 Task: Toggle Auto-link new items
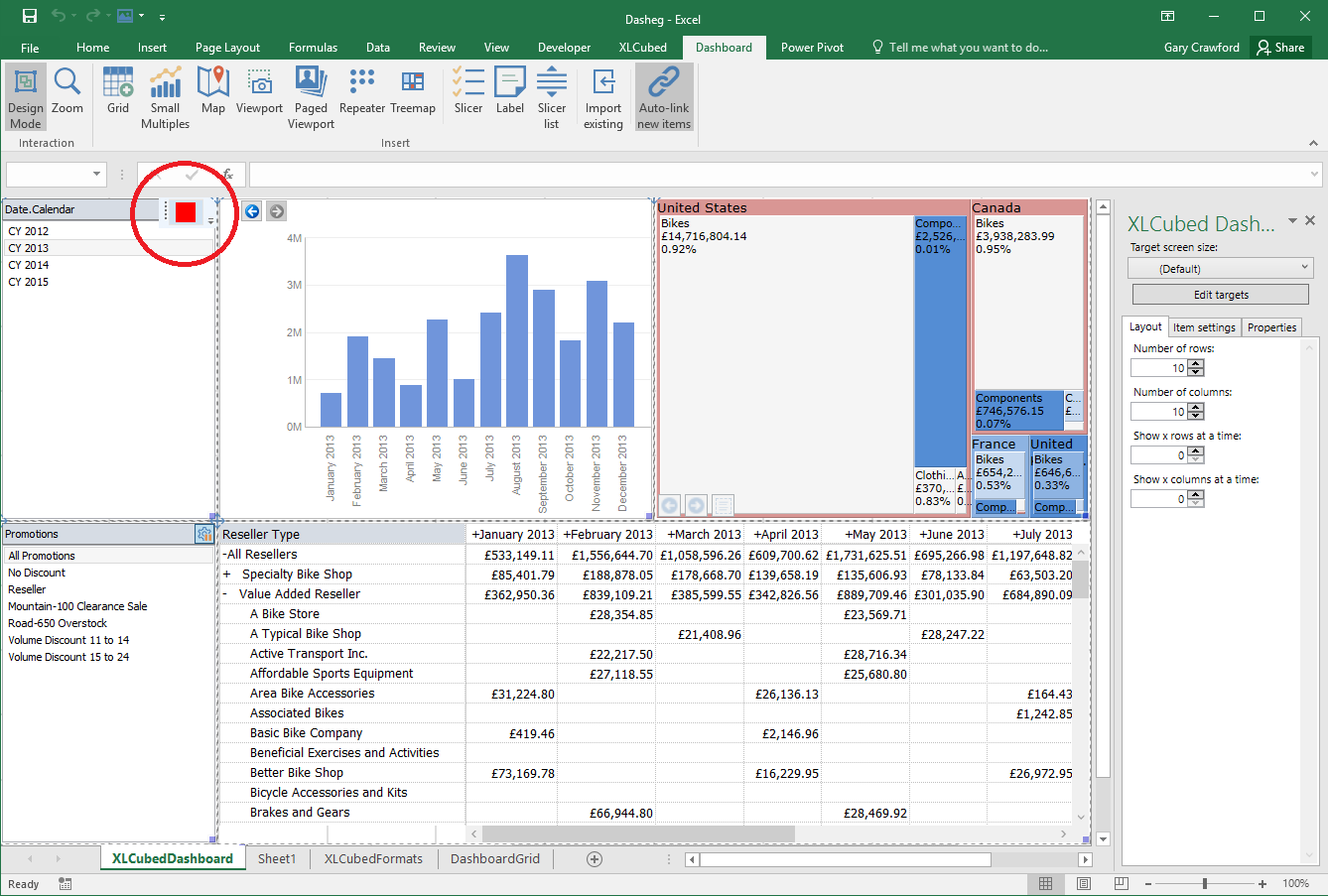664,97
